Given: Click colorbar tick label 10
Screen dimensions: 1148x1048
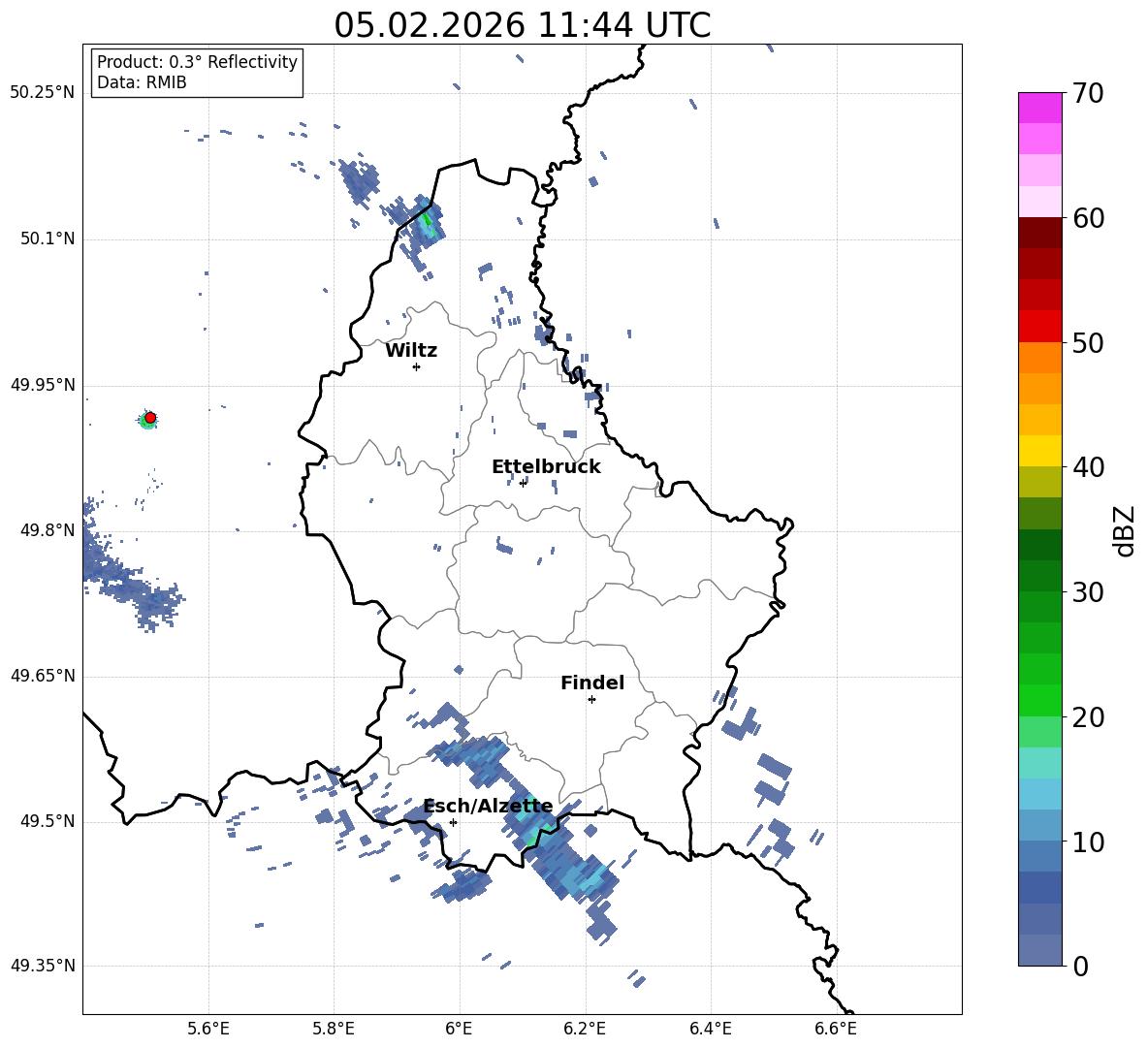Looking at the screenshot, I should point(1087,842).
